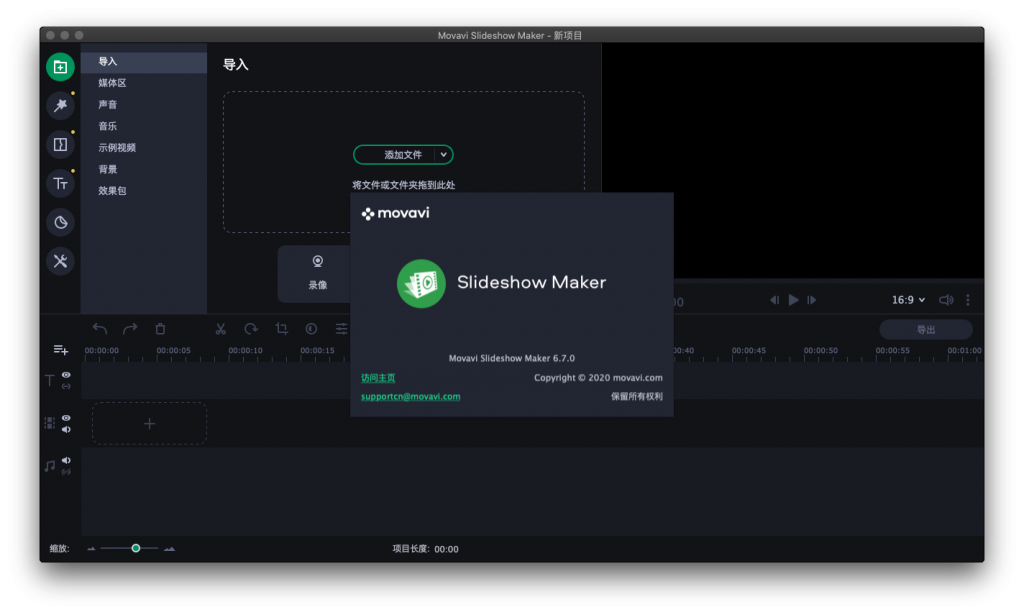The image size is (1024, 615).
Task: Click the preview volume speaker icon
Action: (946, 300)
